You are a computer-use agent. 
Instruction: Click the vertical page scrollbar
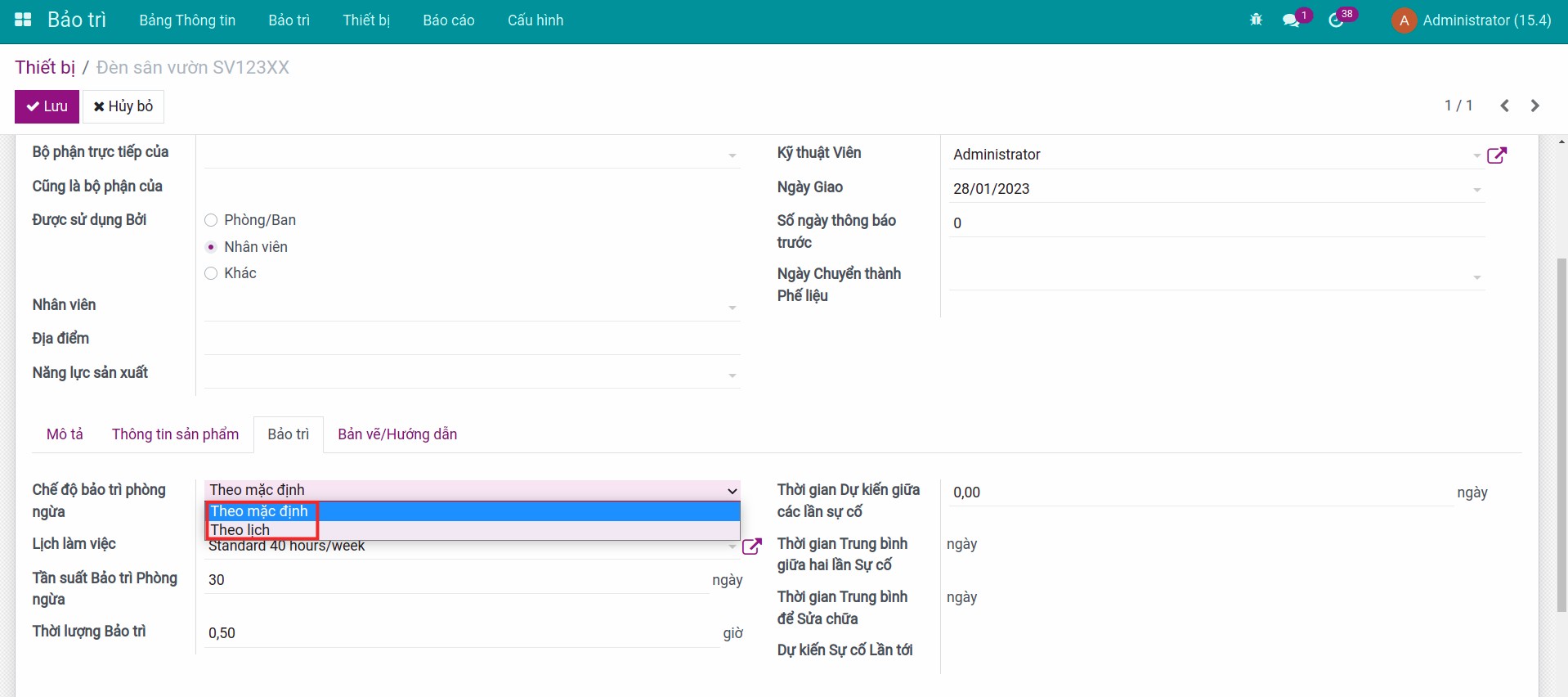[1561, 434]
